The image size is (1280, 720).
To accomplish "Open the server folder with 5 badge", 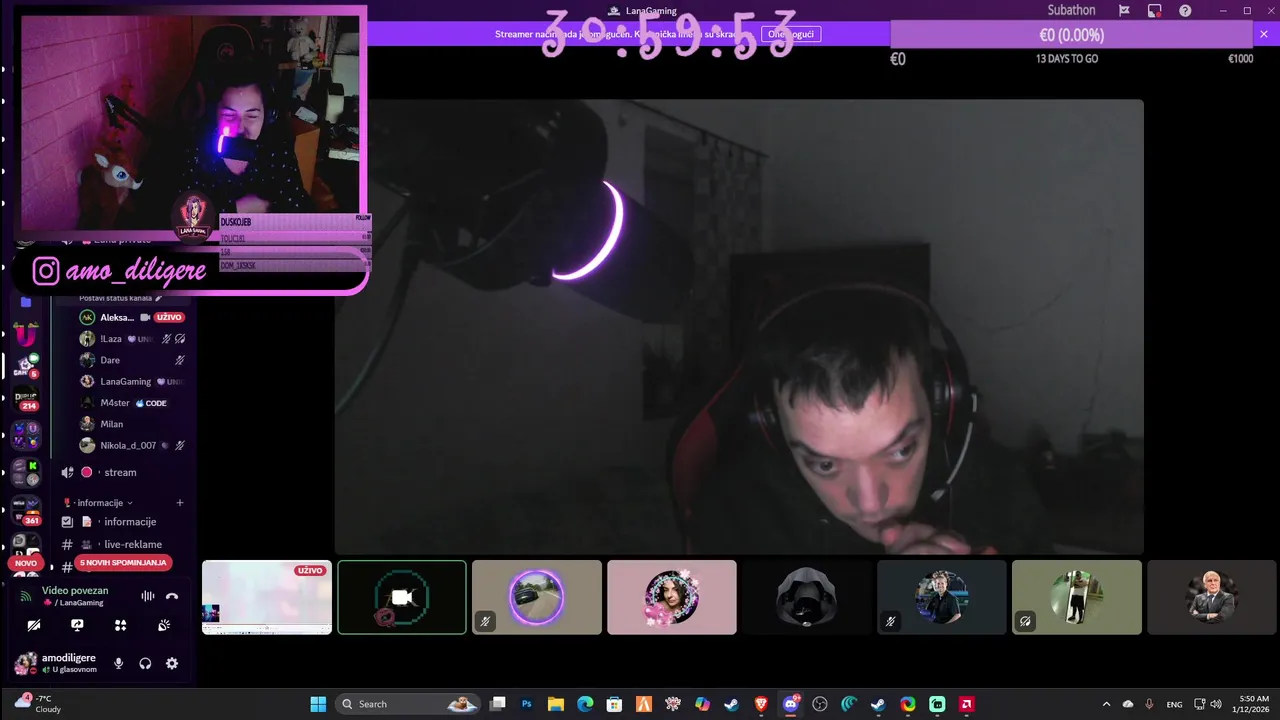I will [x=26, y=367].
